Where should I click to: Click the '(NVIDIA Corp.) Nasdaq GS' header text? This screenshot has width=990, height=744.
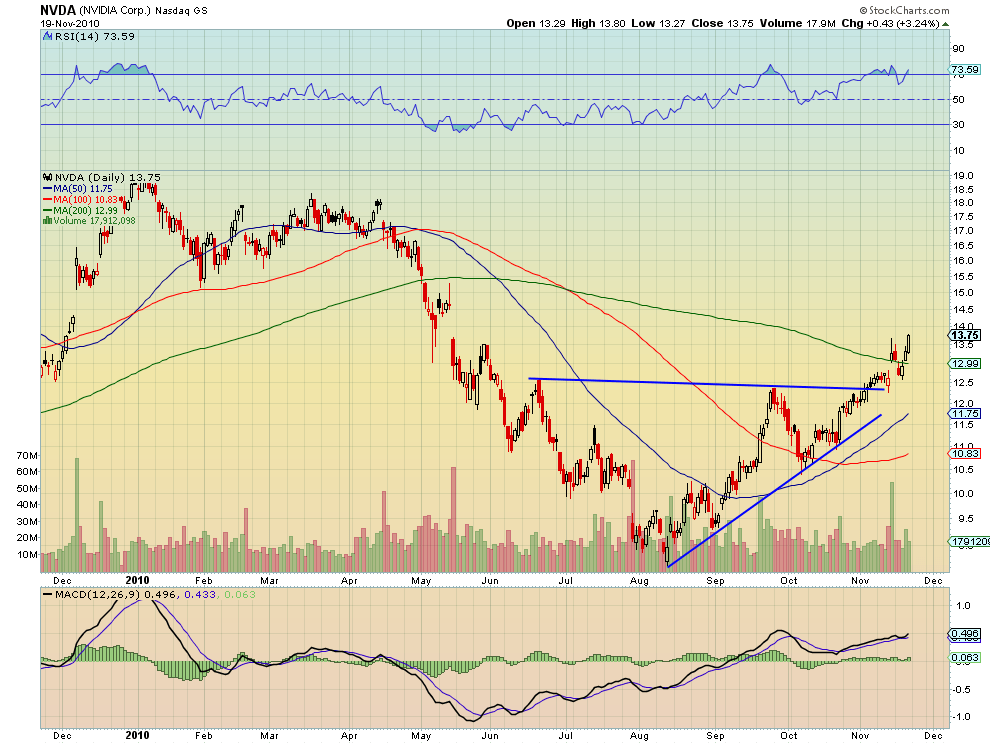point(143,11)
